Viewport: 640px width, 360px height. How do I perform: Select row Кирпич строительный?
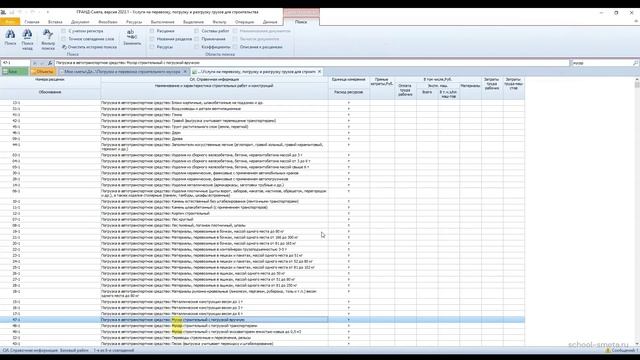(x=262, y=213)
